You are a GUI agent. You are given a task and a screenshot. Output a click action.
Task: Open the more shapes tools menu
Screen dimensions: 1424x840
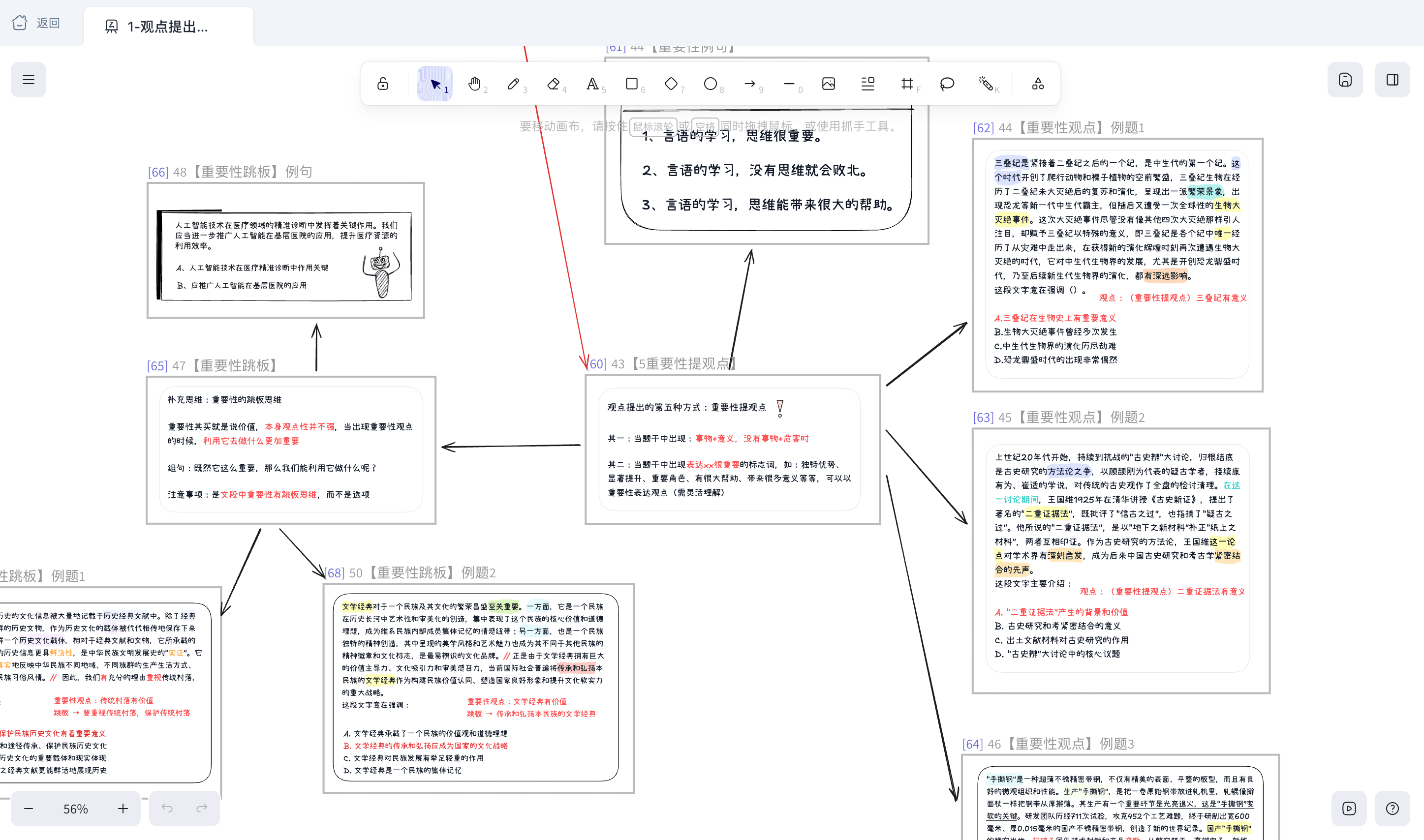coord(1038,84)
